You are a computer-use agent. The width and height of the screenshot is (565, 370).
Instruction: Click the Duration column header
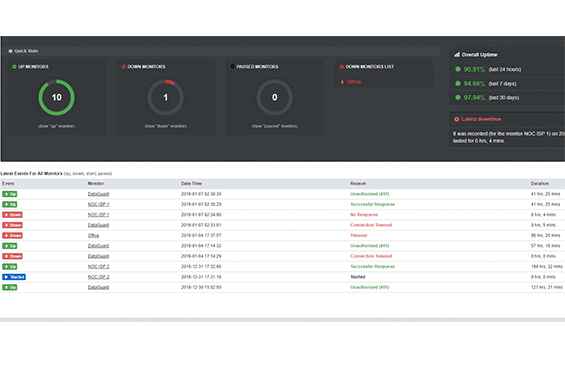pyautogui.click(x=539, y=184)
